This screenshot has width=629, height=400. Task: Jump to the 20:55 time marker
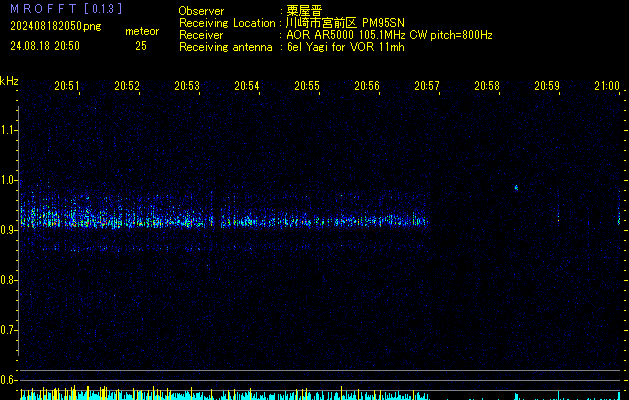point(307,87)
